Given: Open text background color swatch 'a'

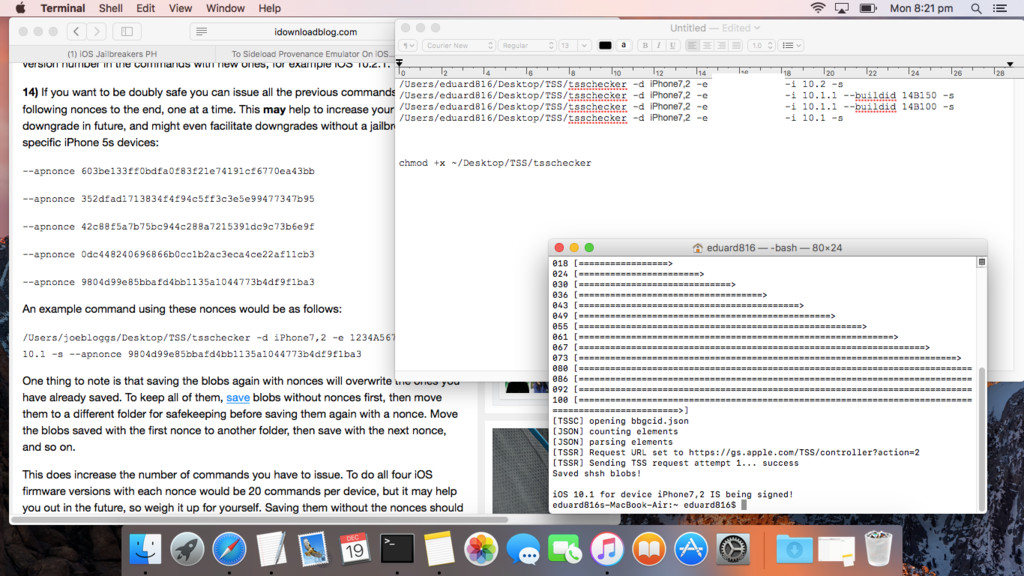Looking at the screenshot, I should tap(624, 45).
